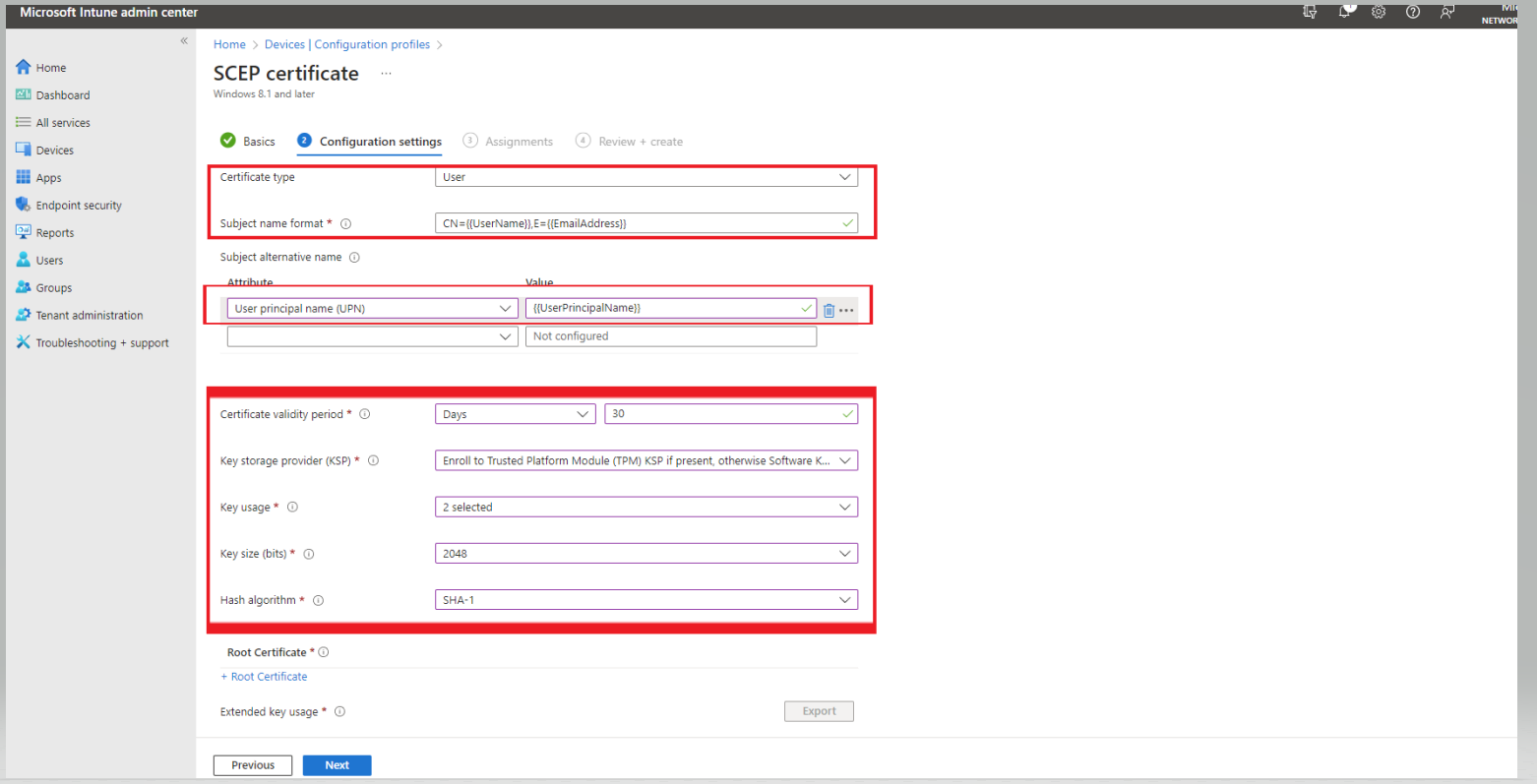Switch to the Assignments tab
This screenshot has width=1537, height=784.
(x=518, y=141)
